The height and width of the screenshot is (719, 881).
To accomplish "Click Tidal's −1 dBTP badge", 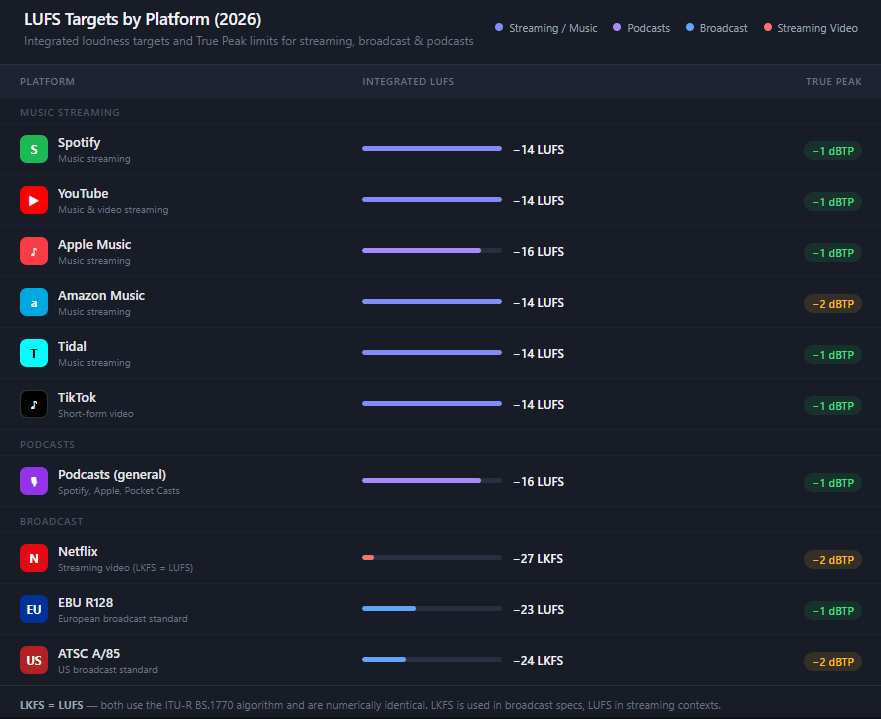I will tap(833, 355).
